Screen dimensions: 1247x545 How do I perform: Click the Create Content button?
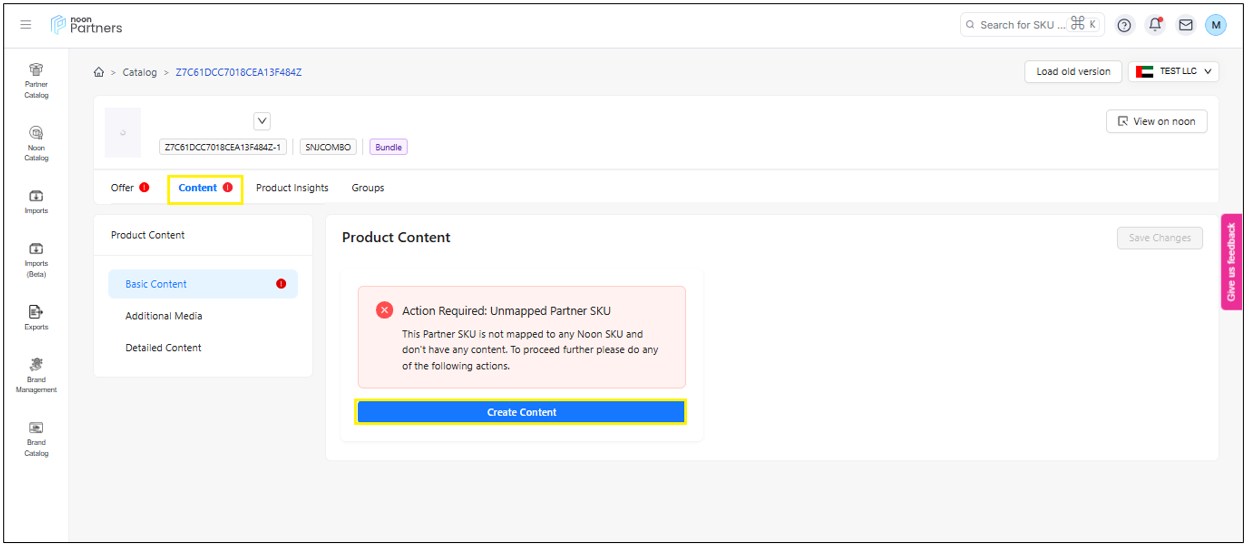coord(521,412)
